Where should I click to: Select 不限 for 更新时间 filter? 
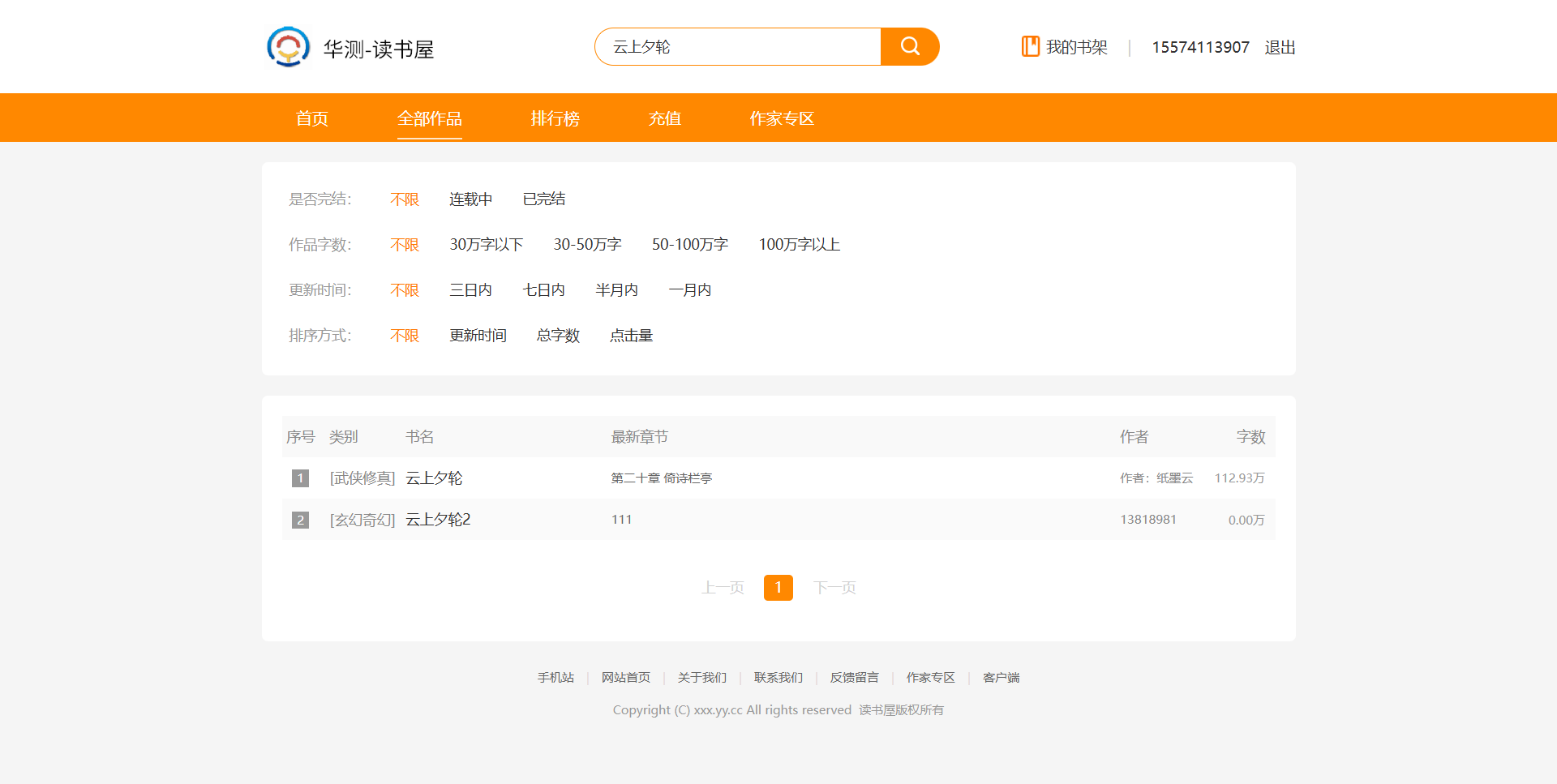pyautogui.click(x=405, y=290)
